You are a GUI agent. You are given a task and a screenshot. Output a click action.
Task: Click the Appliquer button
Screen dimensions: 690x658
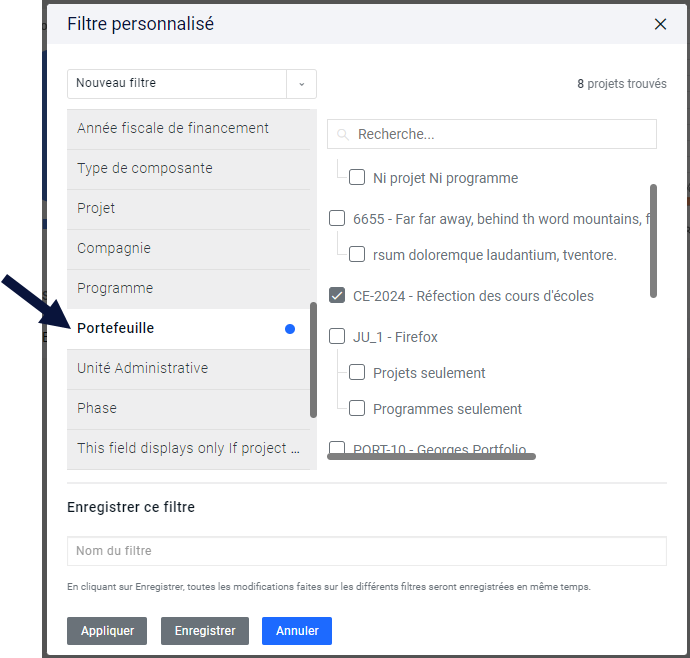pyautogui.click(x=107, y=631)
